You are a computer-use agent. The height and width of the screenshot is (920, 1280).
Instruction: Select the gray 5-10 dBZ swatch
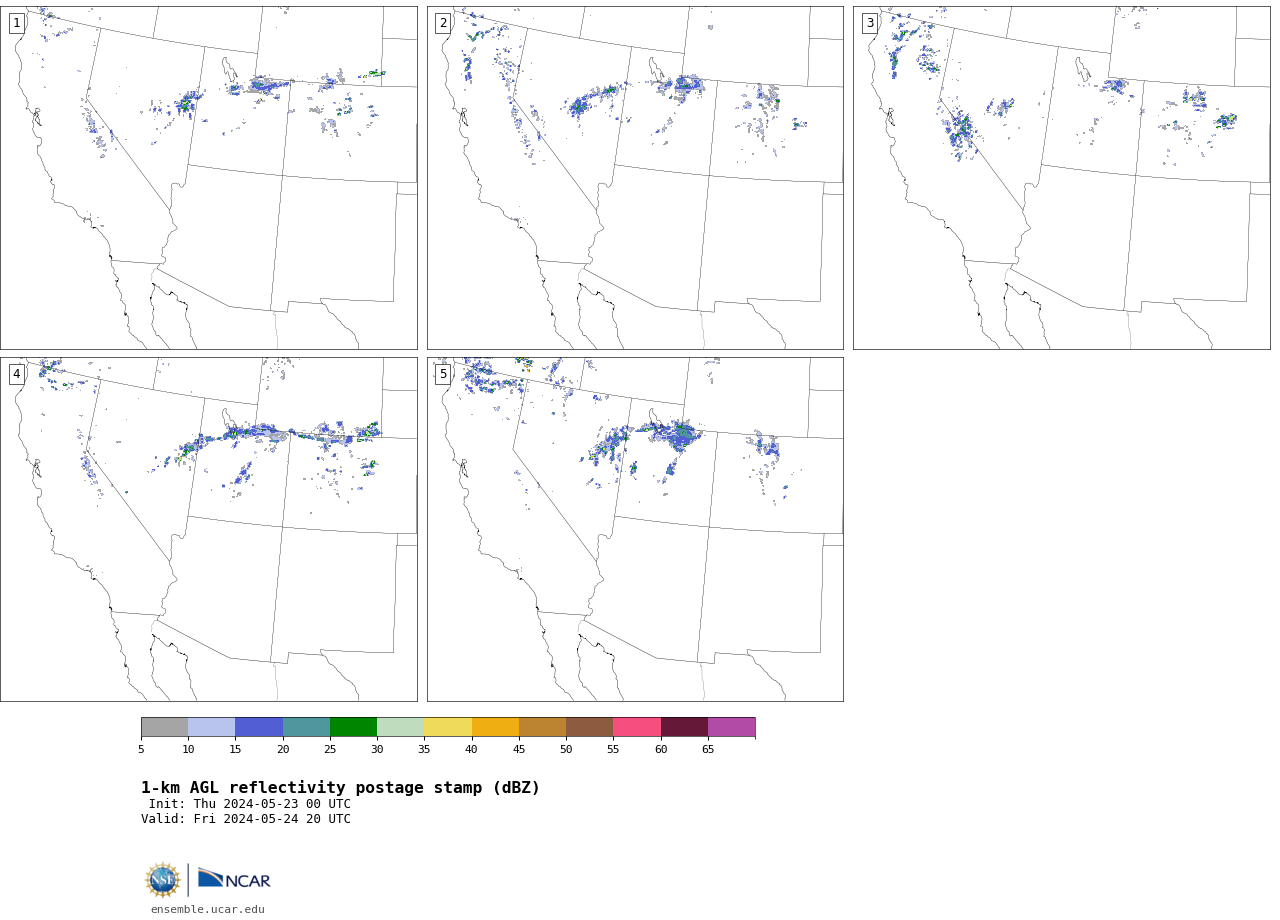tap(164, 727)
